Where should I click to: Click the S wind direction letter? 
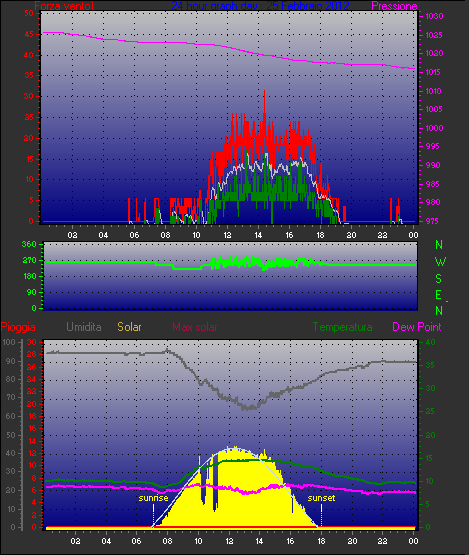click(x=439, y=279)
